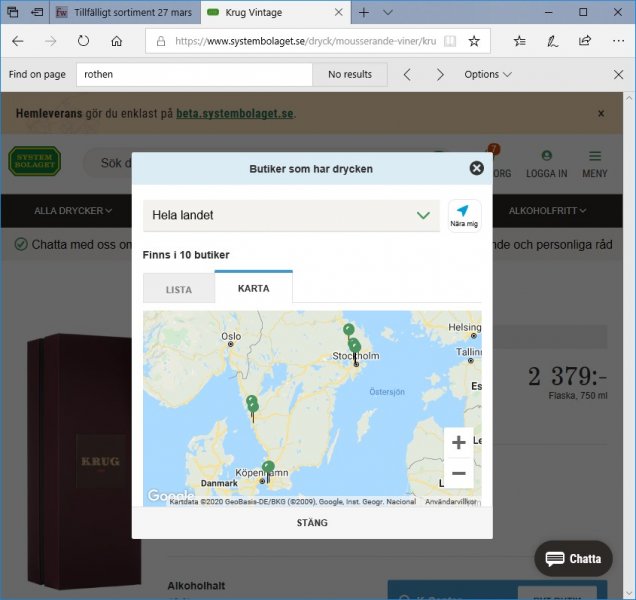
Task: Select the KARTA tab
Action: pyautogui.click(x=254, y=287)
